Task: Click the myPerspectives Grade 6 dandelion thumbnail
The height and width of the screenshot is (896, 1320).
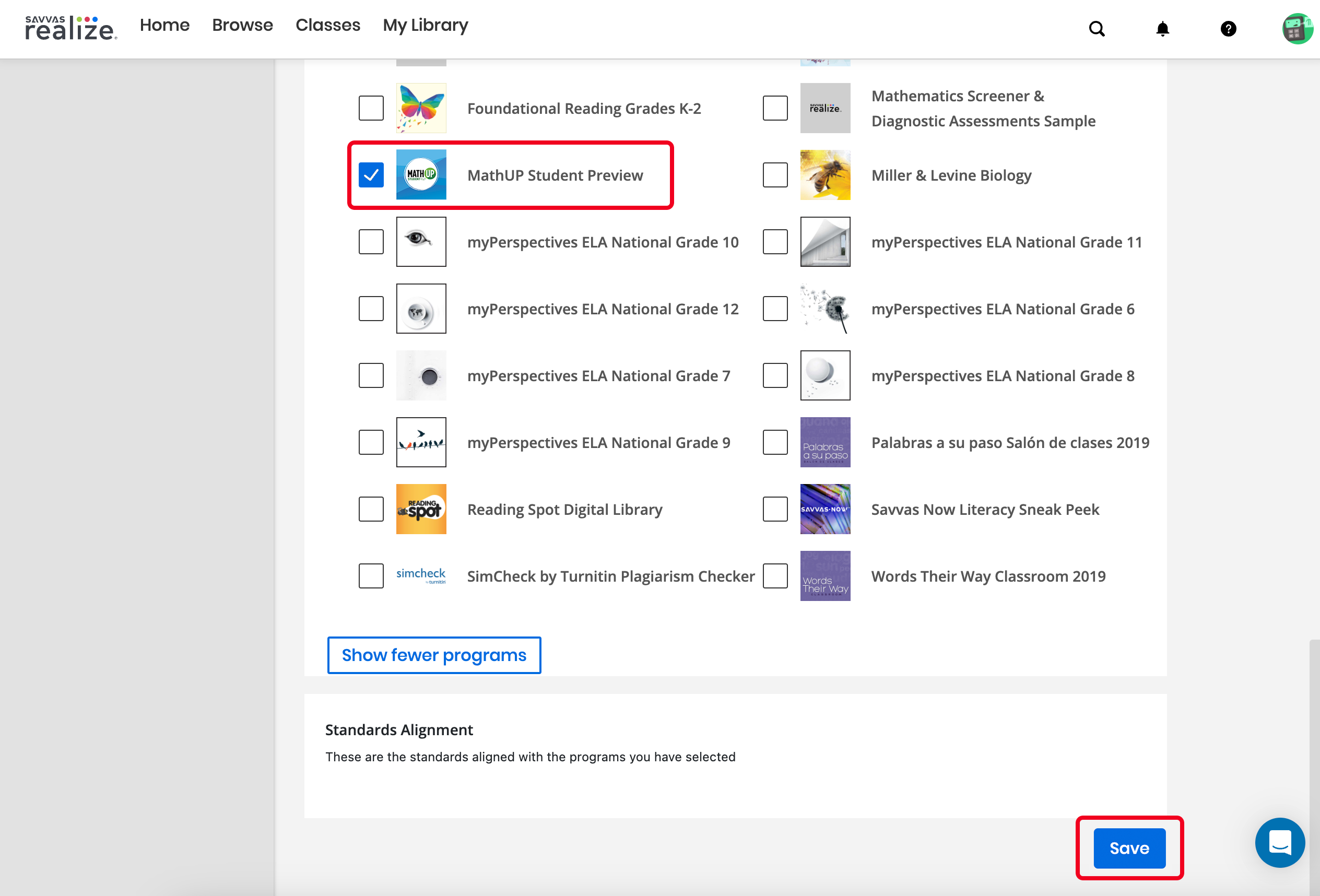Action: 826,309
